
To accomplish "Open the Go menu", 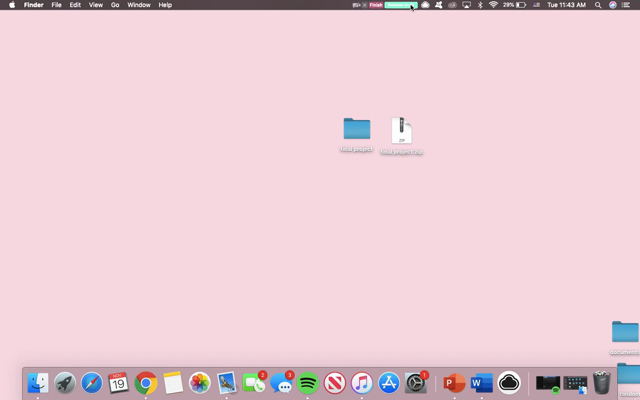I will point(115,5).
